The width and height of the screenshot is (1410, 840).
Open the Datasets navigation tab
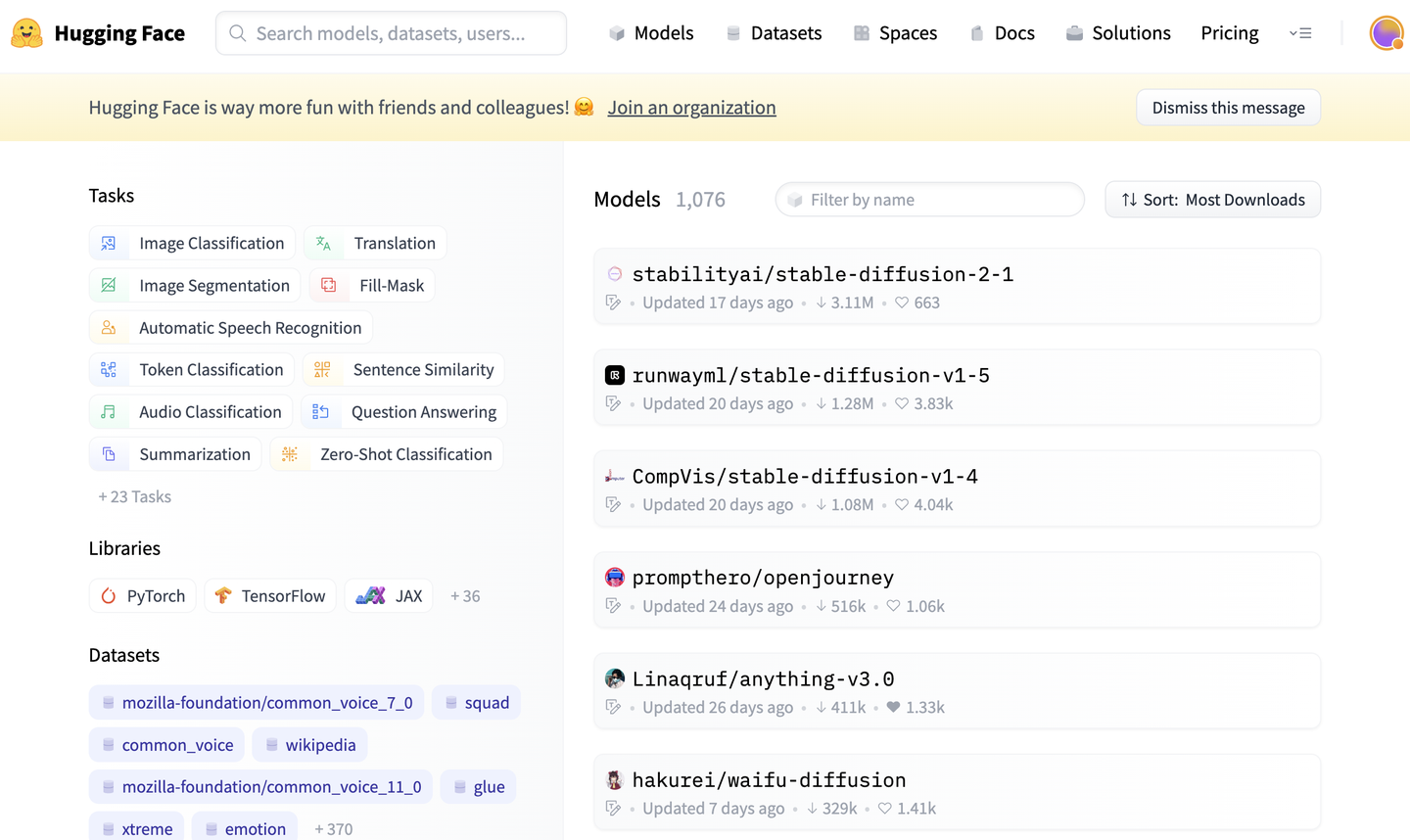pyautogui.click(x=774, y=33)
